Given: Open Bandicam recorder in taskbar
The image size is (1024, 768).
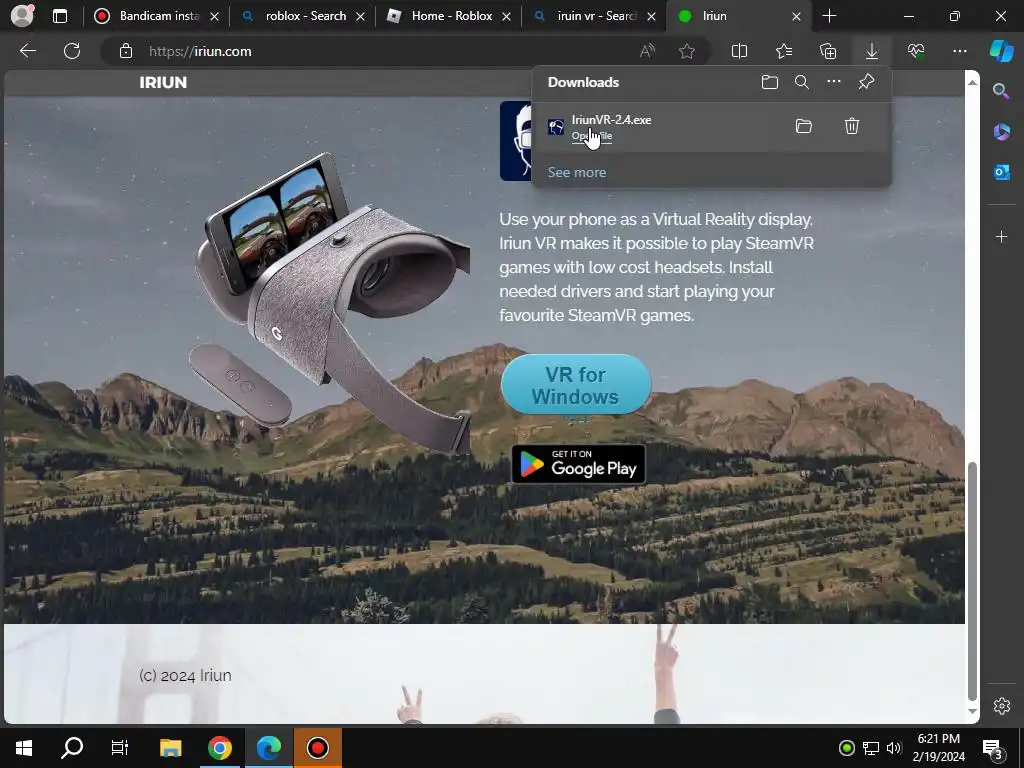Looking at the screenshot, I should (317, 748).
